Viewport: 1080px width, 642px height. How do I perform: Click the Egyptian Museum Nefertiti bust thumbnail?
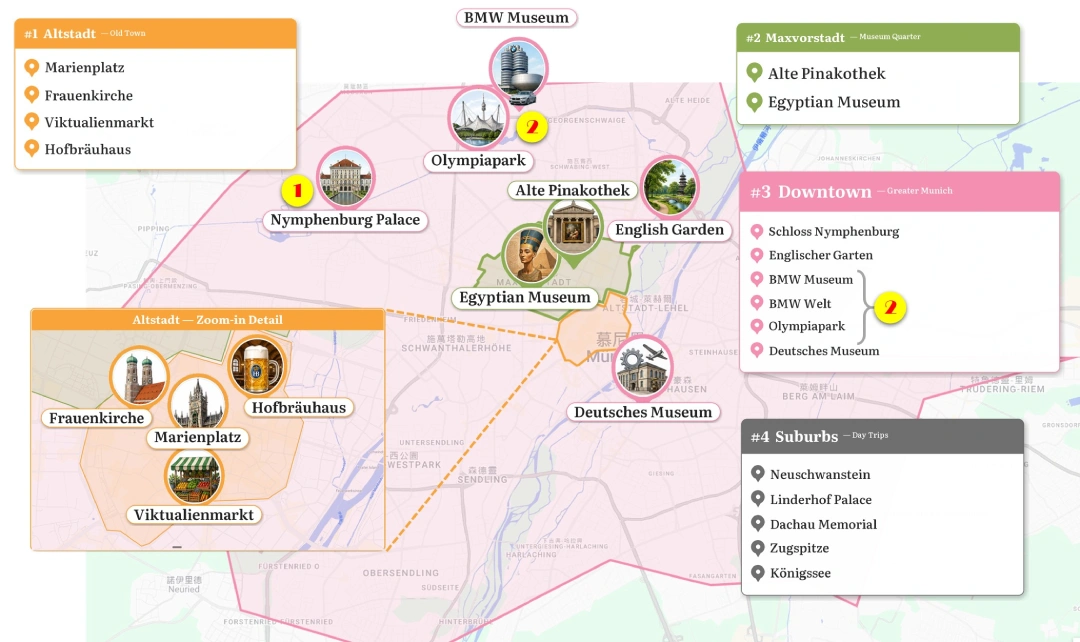pos(530,254)
